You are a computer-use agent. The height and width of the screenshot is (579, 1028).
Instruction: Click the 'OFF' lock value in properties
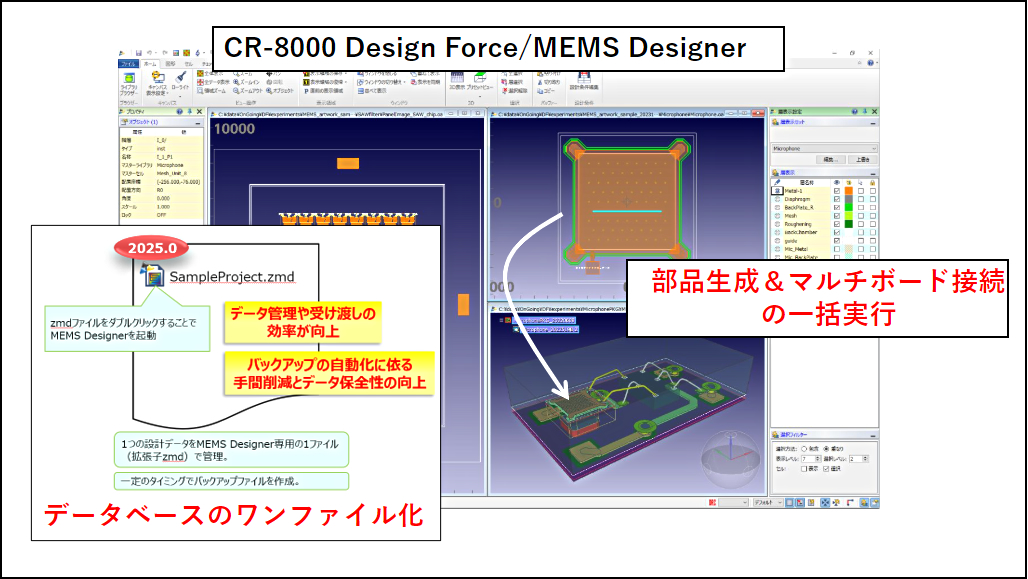[x=161, y=215]
